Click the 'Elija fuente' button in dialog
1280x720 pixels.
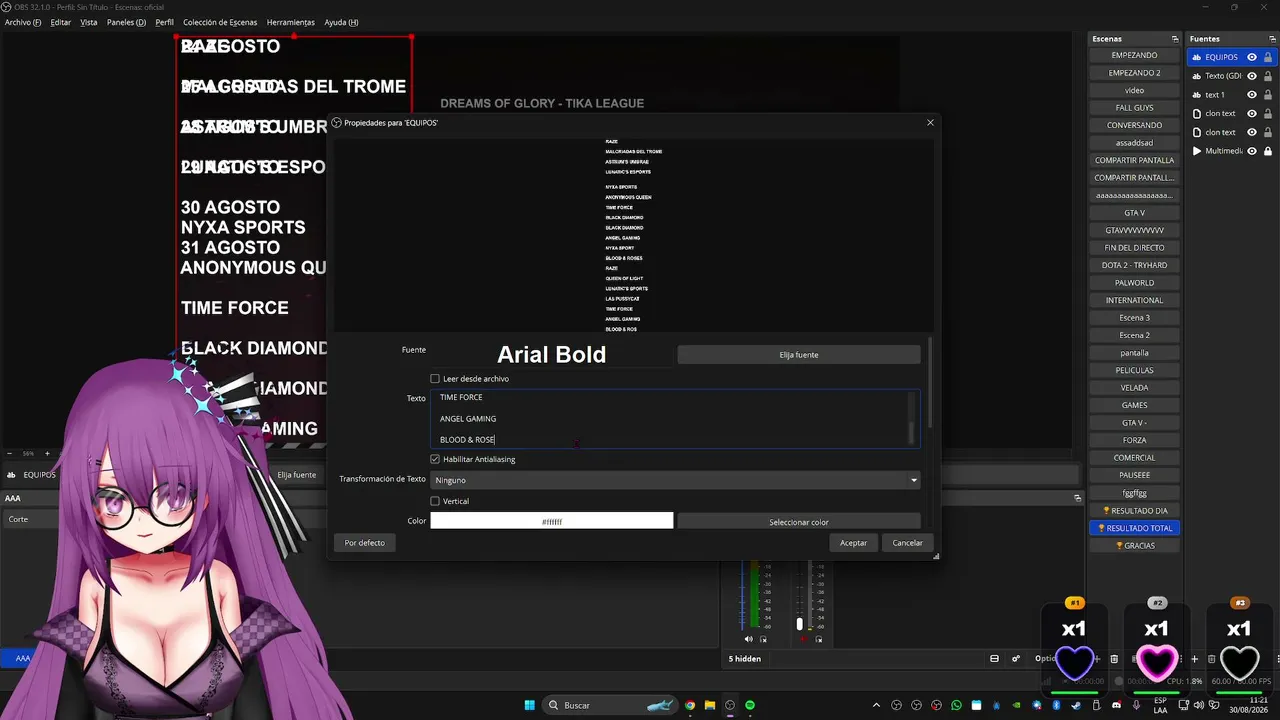tap(799, 355)
